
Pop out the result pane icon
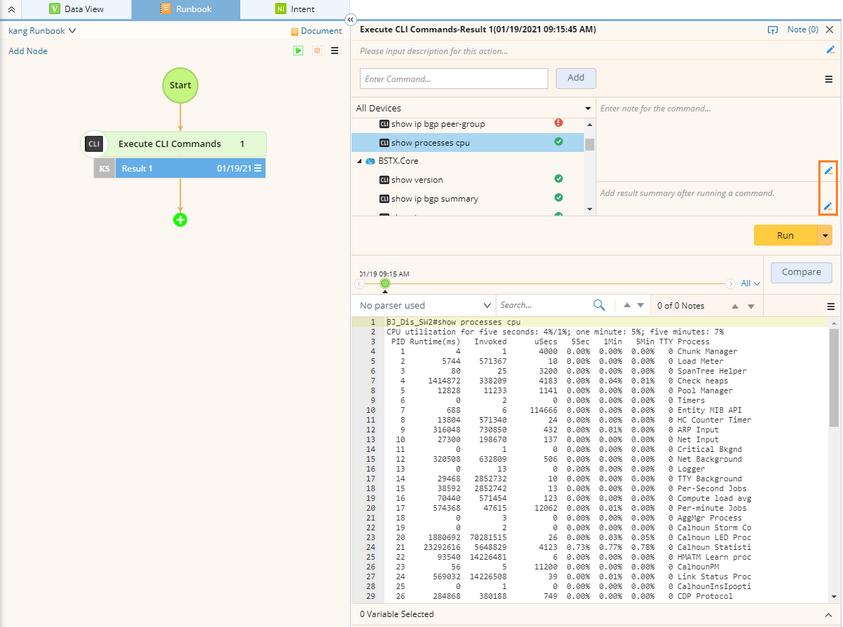point(773,30)
